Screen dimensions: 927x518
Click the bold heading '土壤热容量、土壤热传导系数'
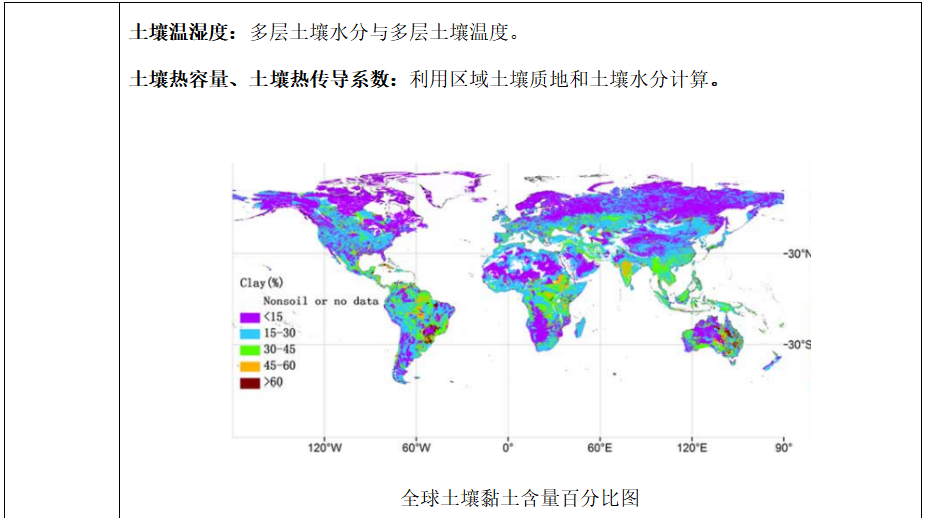259,79
